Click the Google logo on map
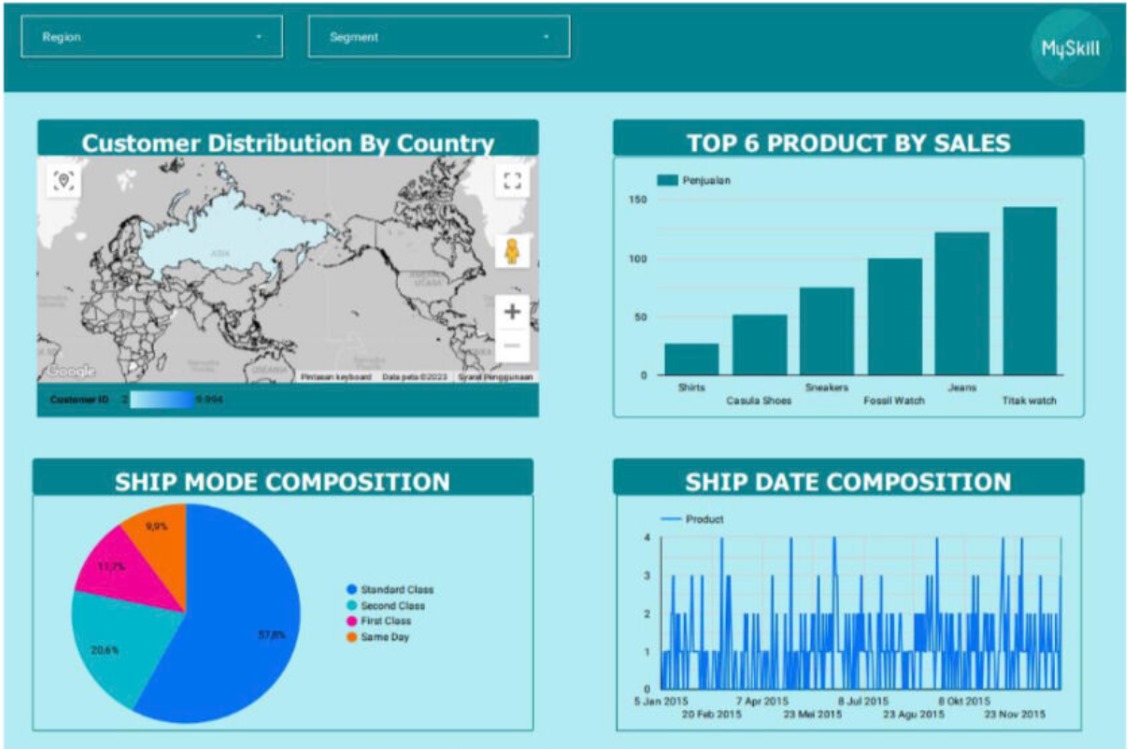The image size is (1128, 749). (72, 371)
